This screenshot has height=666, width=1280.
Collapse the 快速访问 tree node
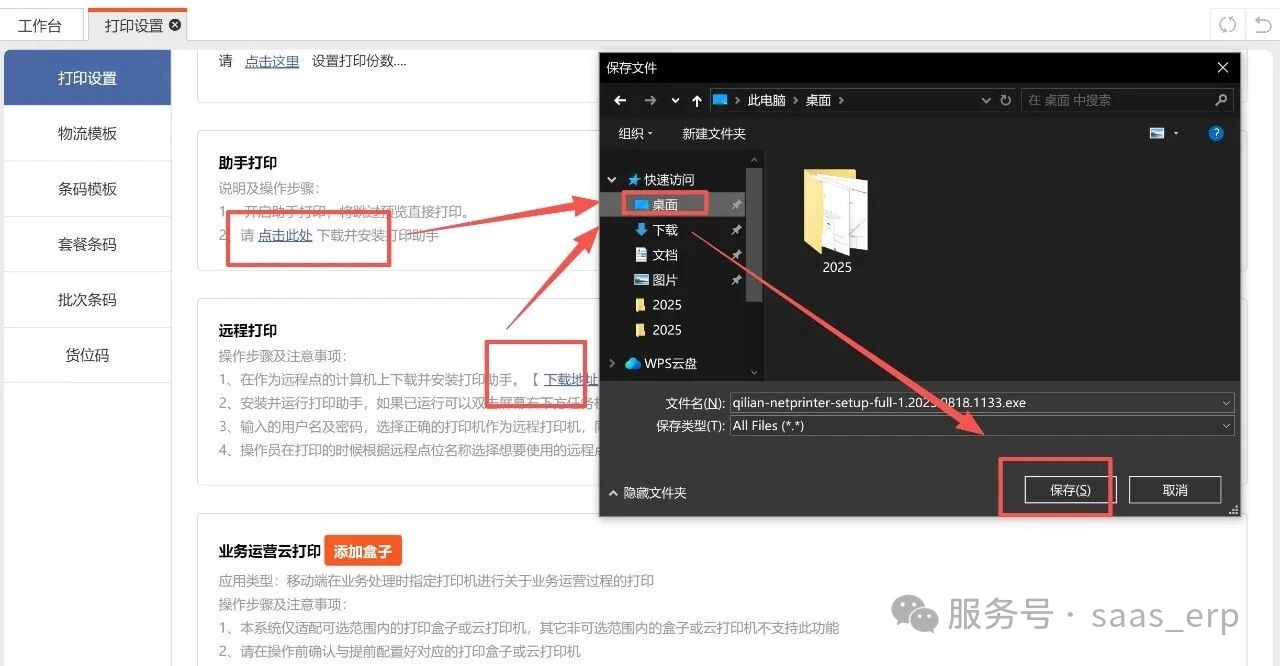pyautogui.click(x=612, y=180)
